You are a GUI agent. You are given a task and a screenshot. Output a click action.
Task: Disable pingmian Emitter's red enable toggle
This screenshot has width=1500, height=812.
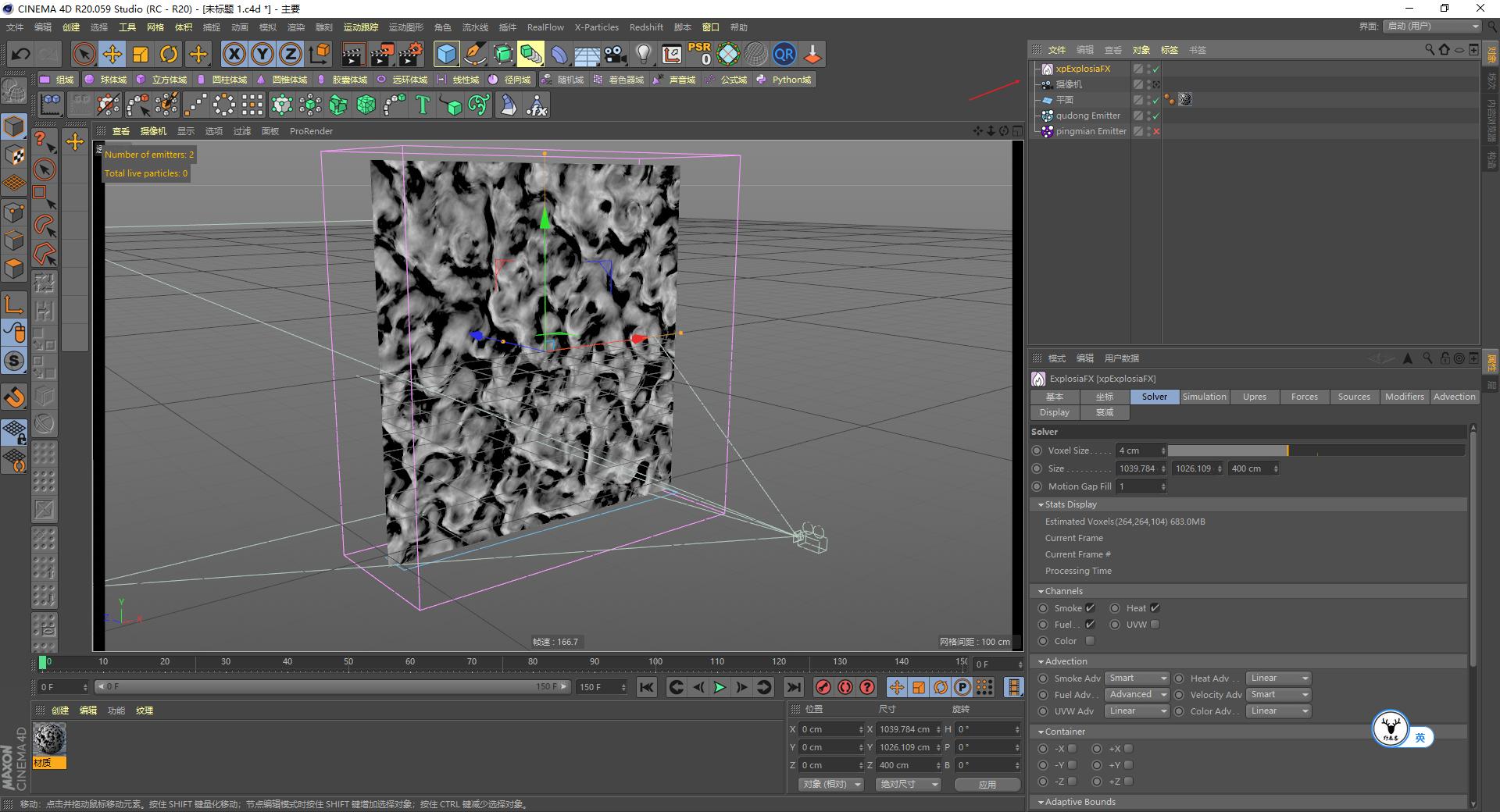coord(1155,131)
